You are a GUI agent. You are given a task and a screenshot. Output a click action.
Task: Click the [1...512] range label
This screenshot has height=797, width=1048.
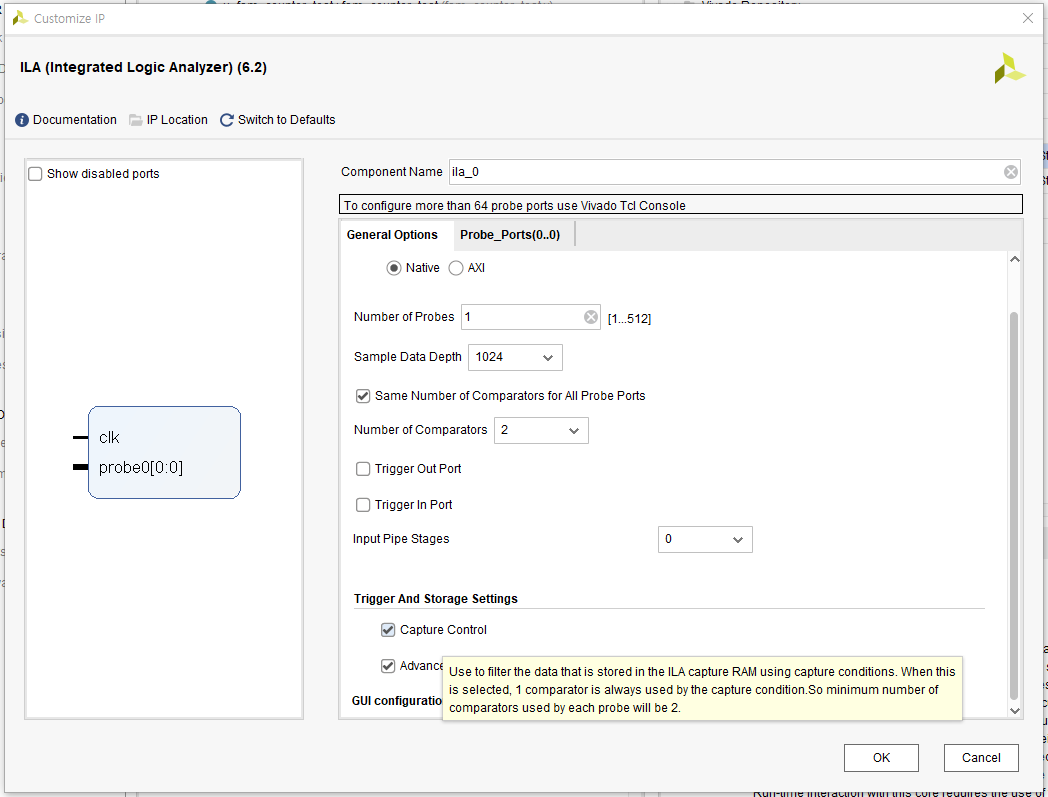pos(629,319)
